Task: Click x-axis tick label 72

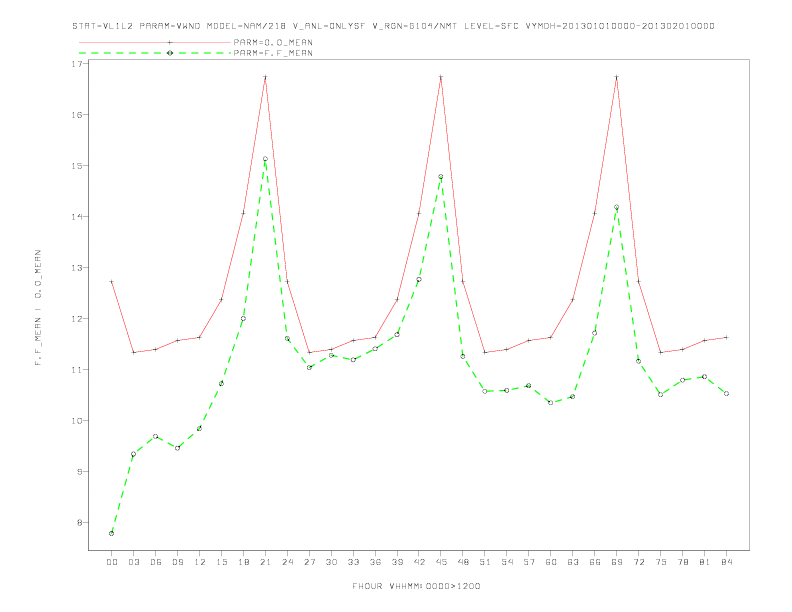Action: (x=639, y=562)
